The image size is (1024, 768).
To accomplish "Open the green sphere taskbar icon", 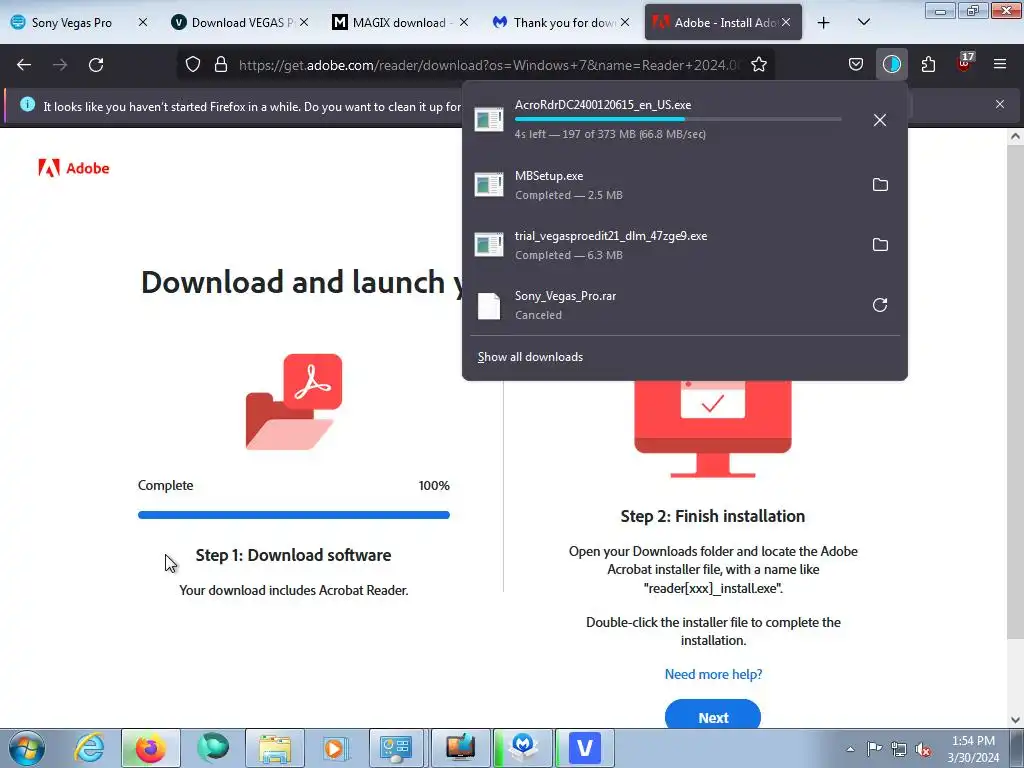I will pos(213,748).
